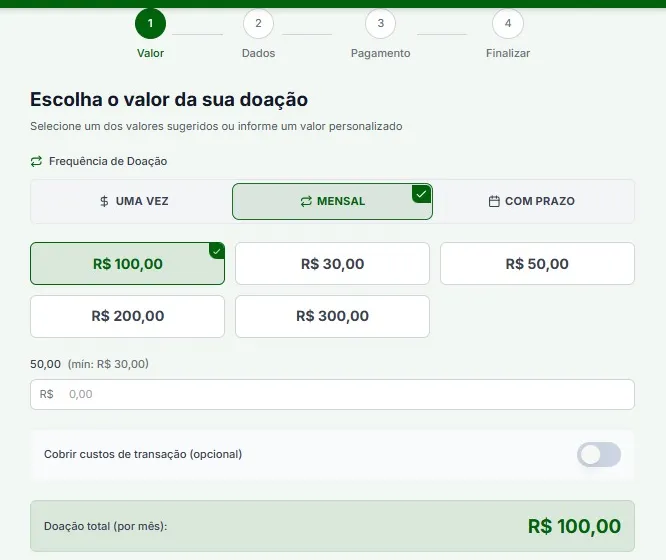Pick the R$ 200,00 amount button

[x=127, y=317]
